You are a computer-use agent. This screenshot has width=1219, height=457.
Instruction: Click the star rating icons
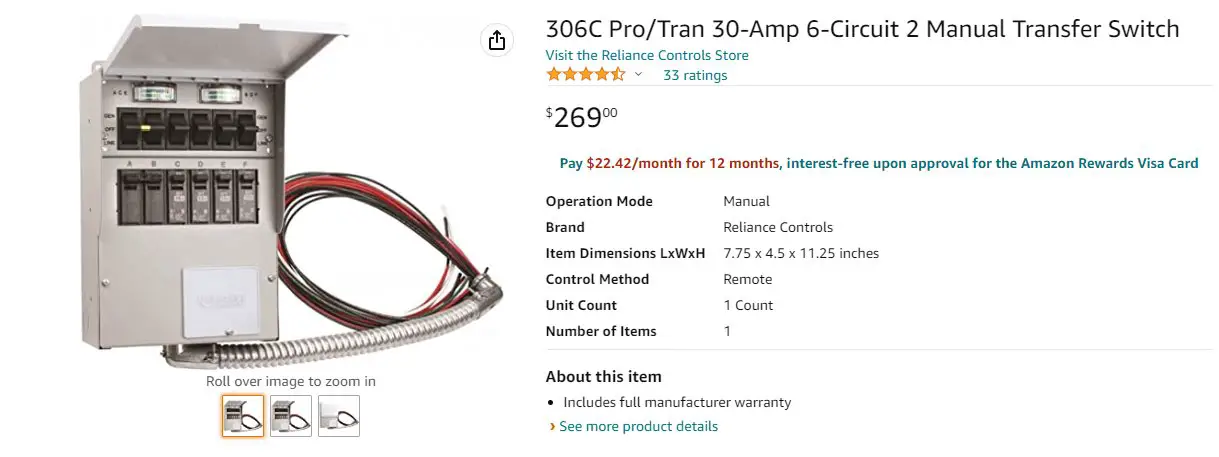pyautogui.click(x=585, y=75)
